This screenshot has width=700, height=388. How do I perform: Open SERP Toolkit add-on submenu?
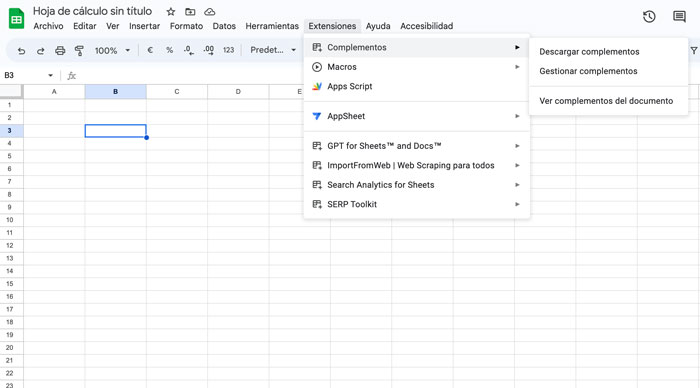pyautogui.click(x=417, y=204)
